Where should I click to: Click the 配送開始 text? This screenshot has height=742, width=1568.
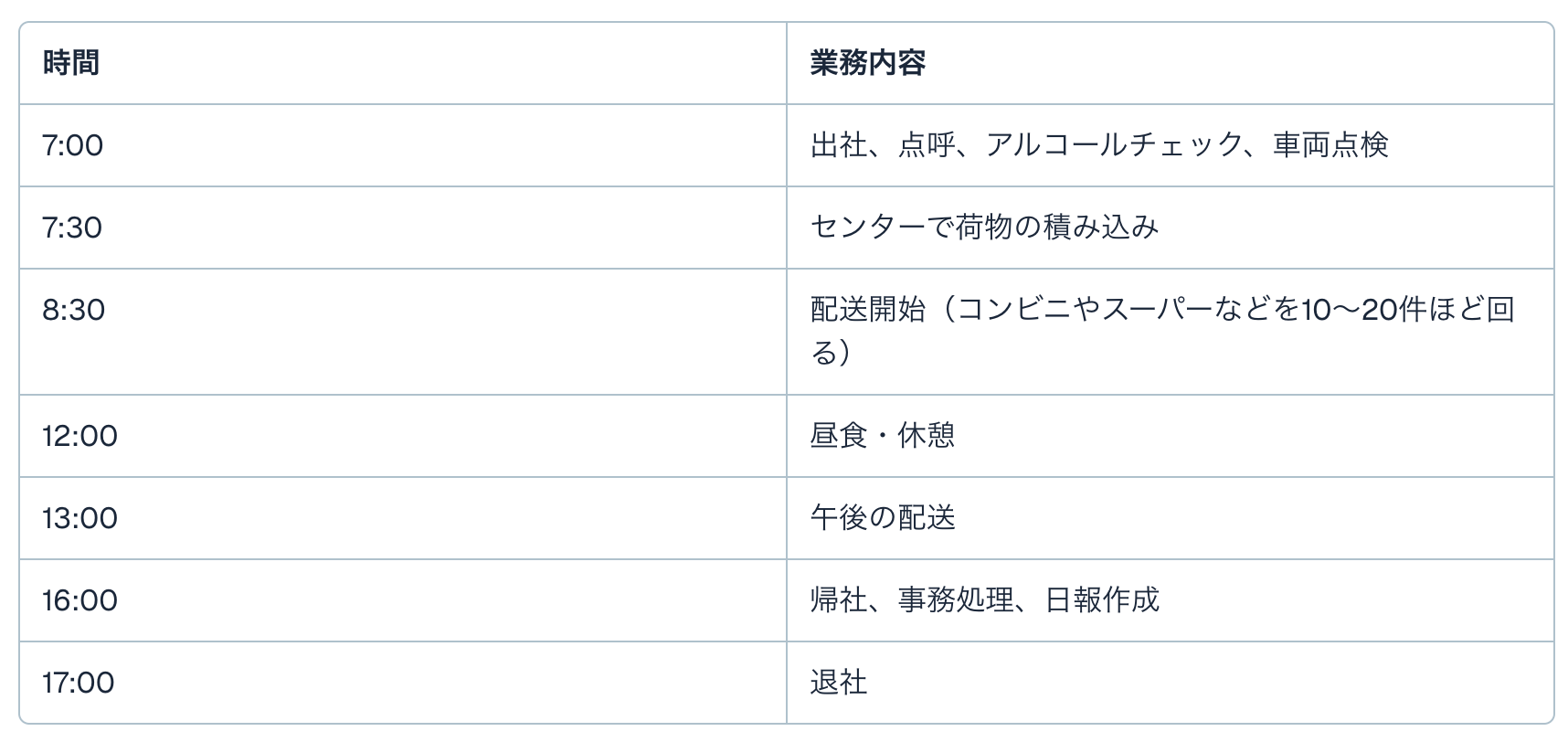[867, 310]
